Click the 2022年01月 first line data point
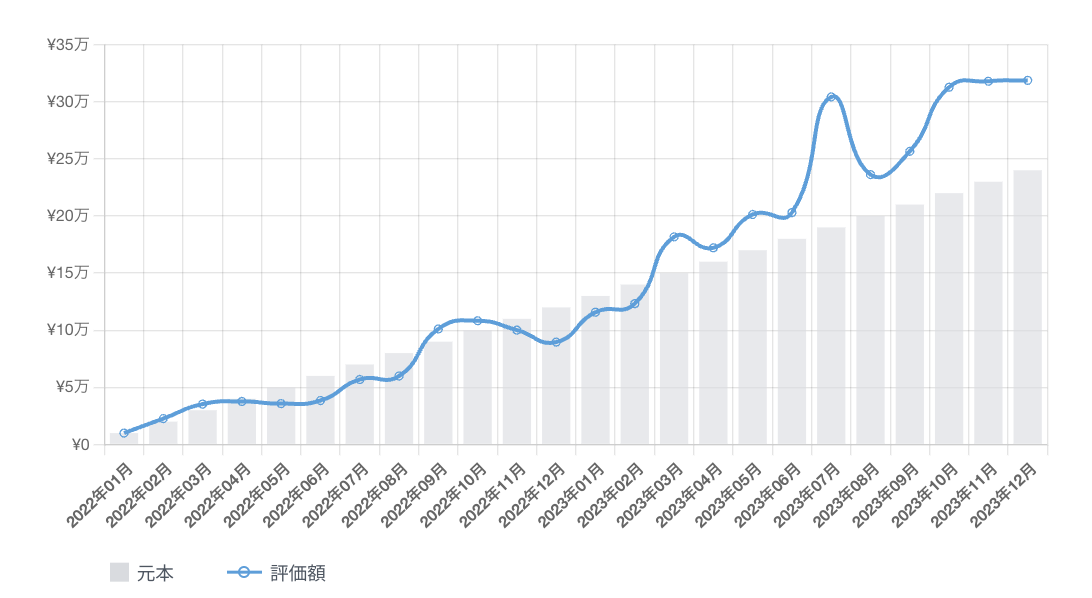The width and height of the screenshot is (1092, 598). click(124, 433)
